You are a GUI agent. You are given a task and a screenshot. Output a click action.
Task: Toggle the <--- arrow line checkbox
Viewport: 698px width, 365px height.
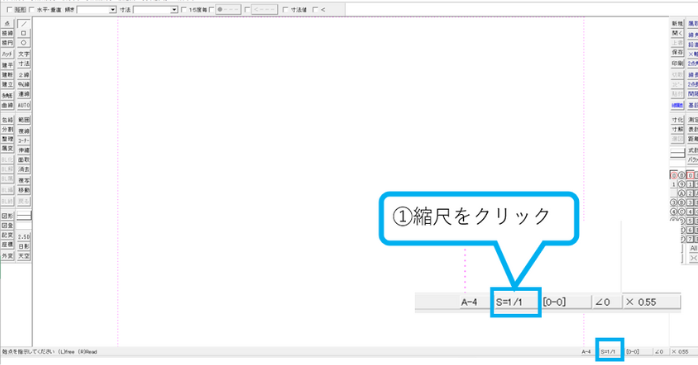click(x=248, y=9)
